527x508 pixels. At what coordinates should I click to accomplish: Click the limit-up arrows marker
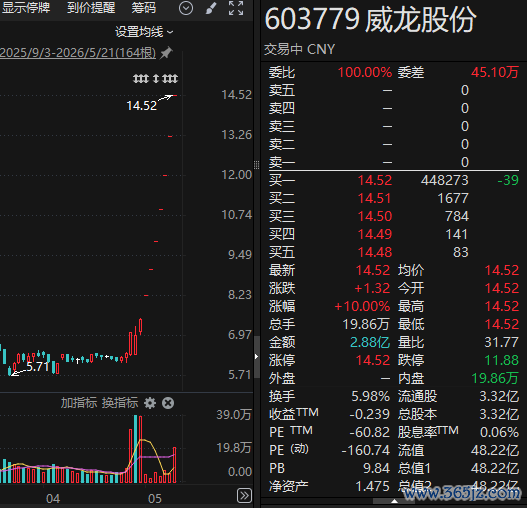click(x=155, y=79)
